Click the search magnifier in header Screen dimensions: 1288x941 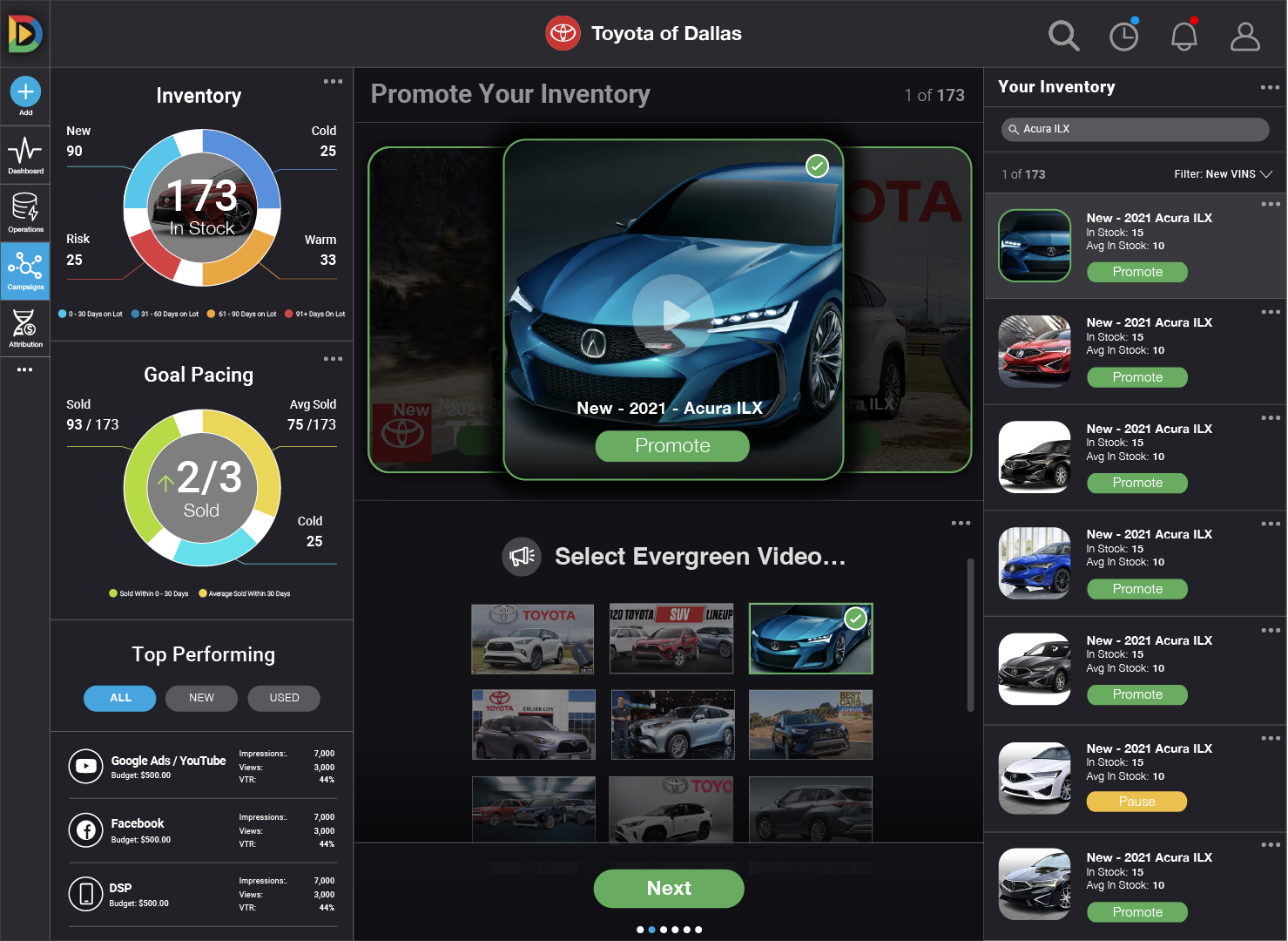[1063, 36]
